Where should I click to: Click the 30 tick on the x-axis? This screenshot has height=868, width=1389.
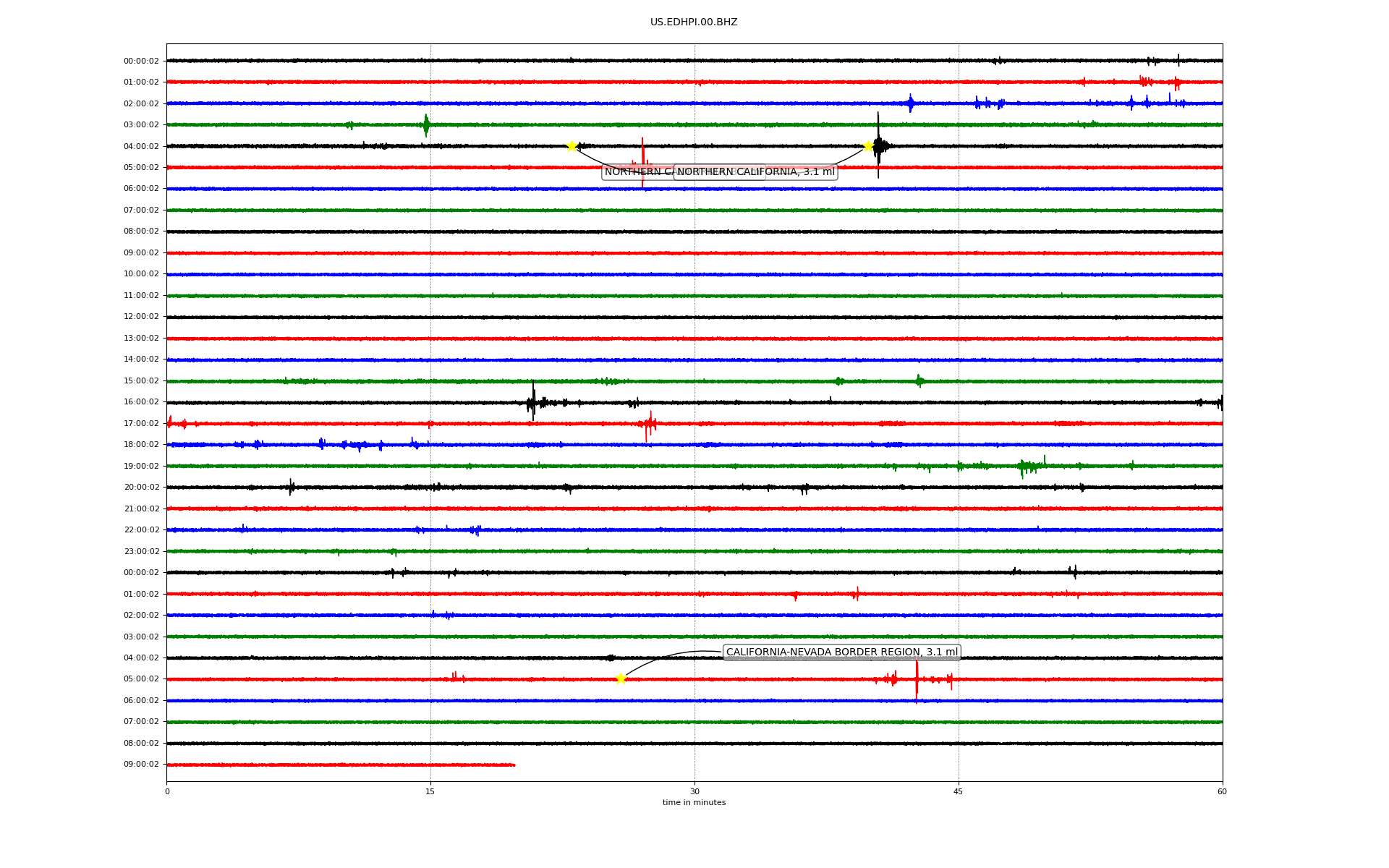coord(694,791)
